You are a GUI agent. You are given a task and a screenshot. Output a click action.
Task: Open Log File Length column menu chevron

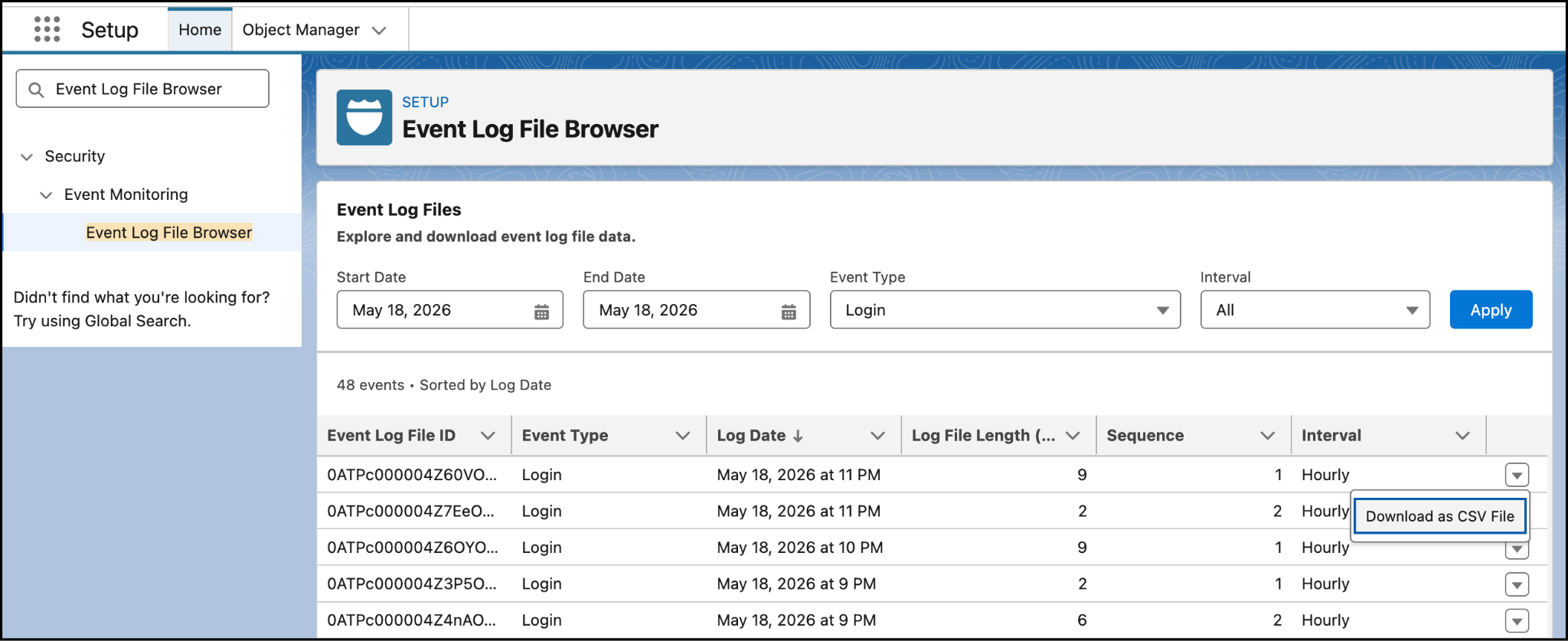pyautogui.click(x=1073, y=436)
